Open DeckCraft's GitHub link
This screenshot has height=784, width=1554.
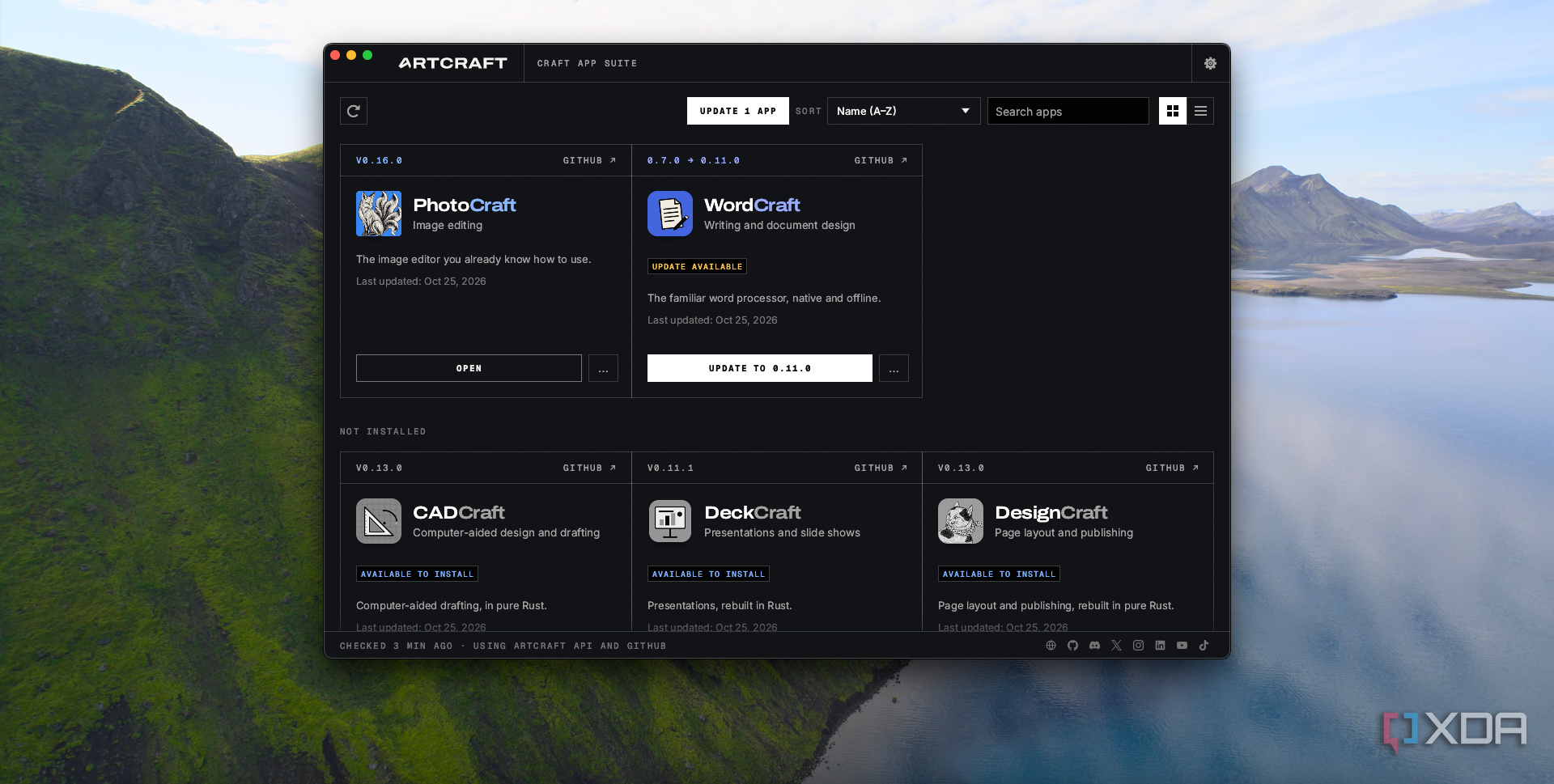881,468
